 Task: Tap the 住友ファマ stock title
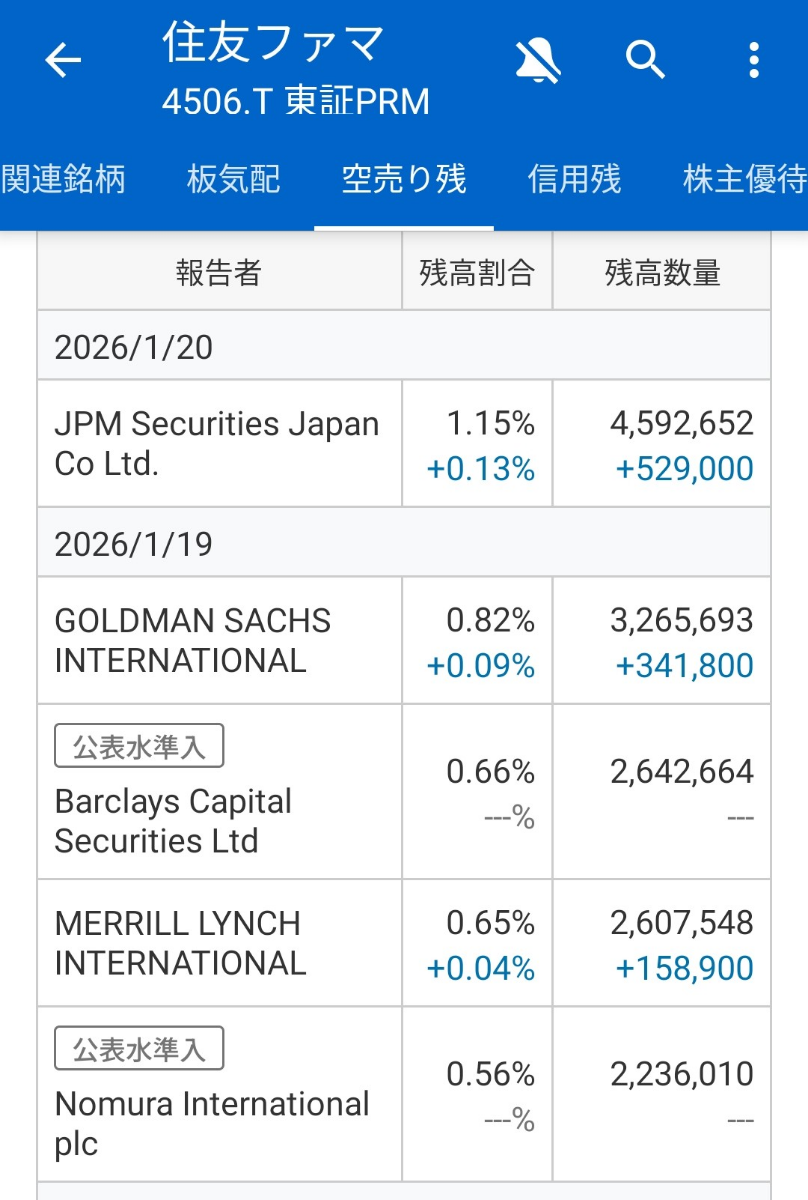pyautogui.click(x=273, y=44)
